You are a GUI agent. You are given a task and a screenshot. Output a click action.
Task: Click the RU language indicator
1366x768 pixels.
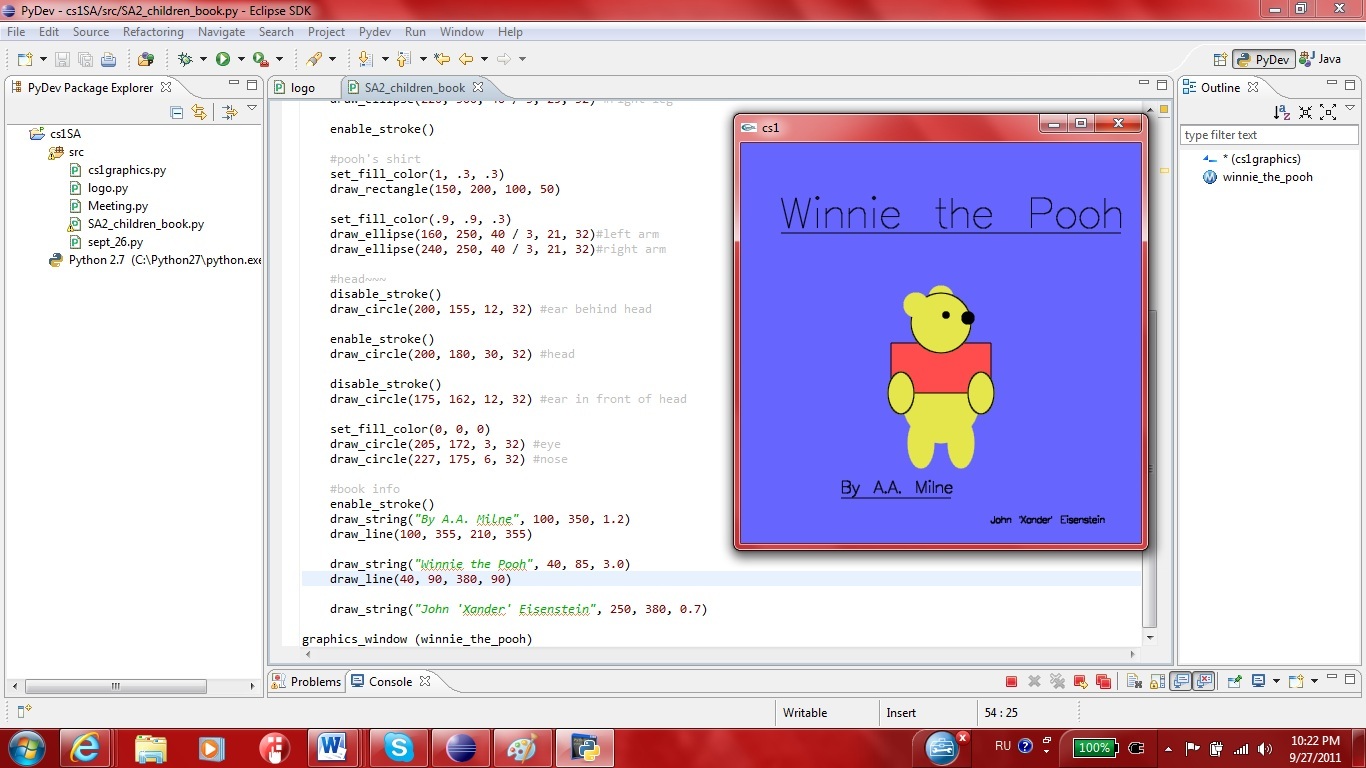click(x=1002, y=746)
